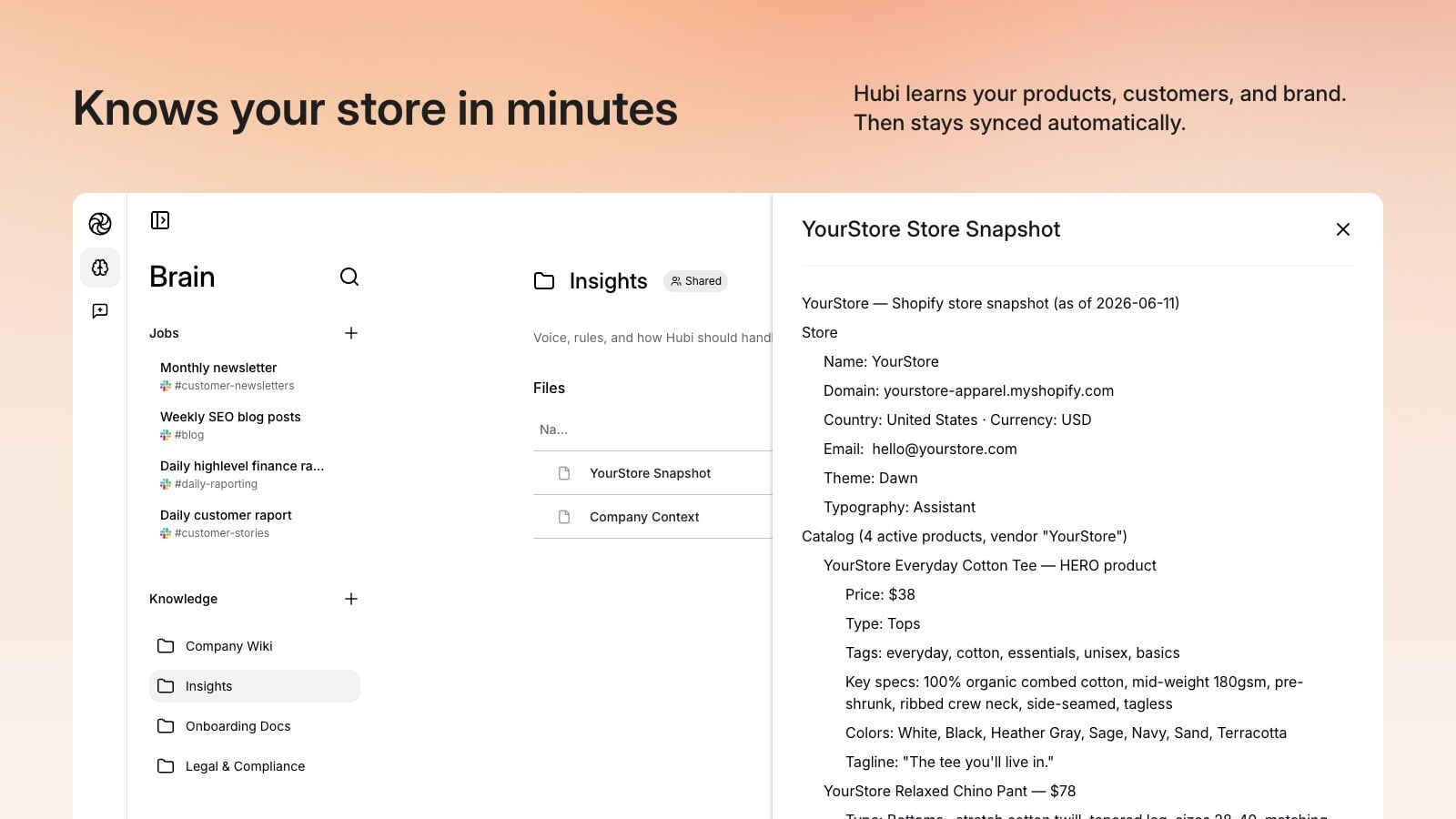Click the Theme: Dawn line
This screenshot has width=1456, height=819.
pyautogui.click(x=870, y=478)
